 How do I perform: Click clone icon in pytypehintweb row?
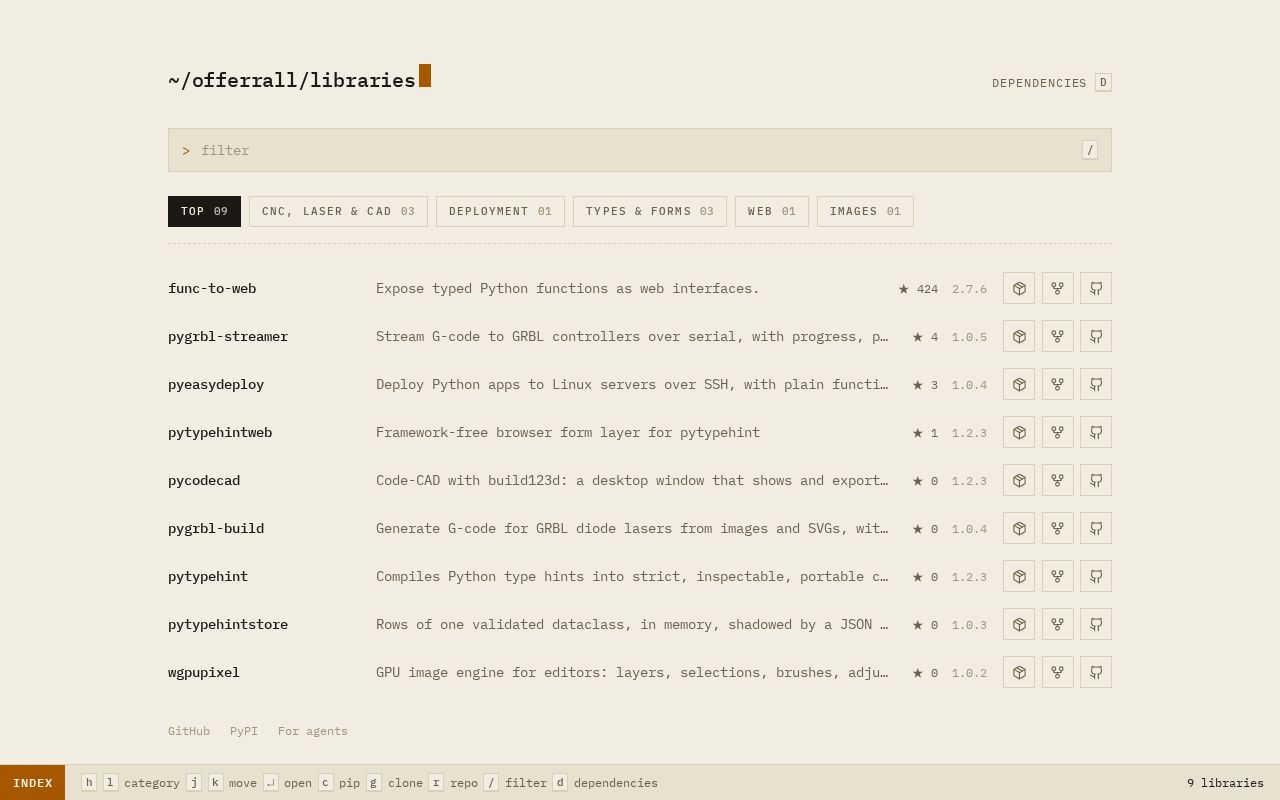[1057, 432]
